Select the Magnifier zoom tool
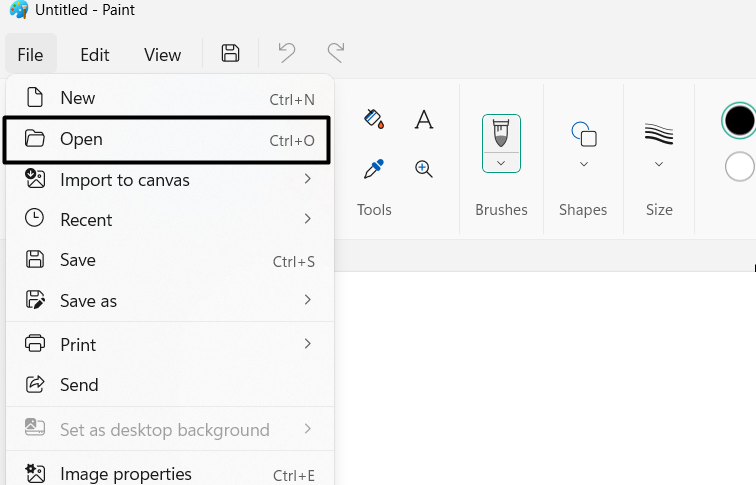Viewport: 756px width, 485px height. tap(424, 169)
